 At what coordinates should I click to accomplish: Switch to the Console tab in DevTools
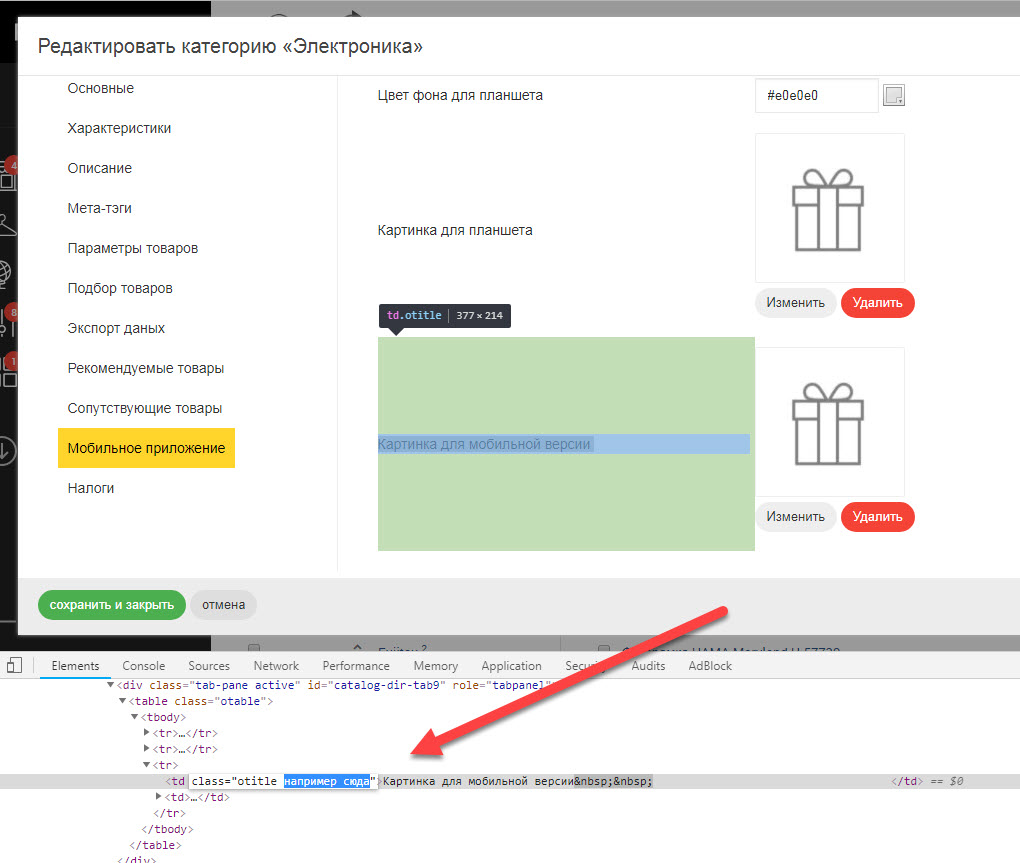point(144,666)
